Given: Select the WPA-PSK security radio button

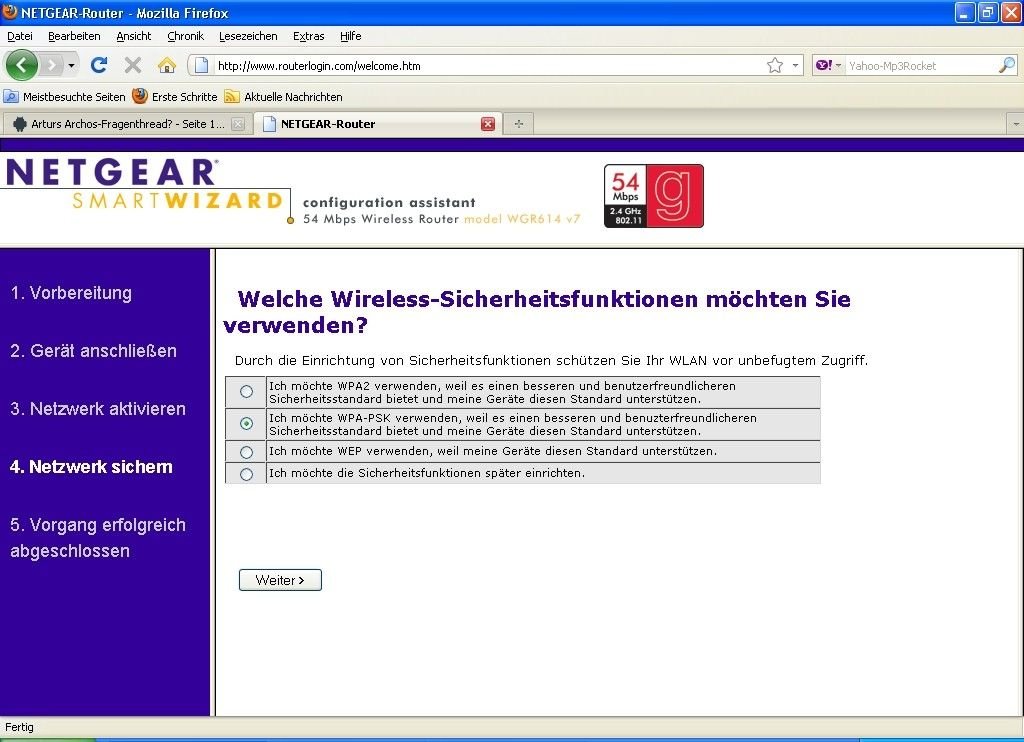Looking at the screenshot, I should pos(246,424).
